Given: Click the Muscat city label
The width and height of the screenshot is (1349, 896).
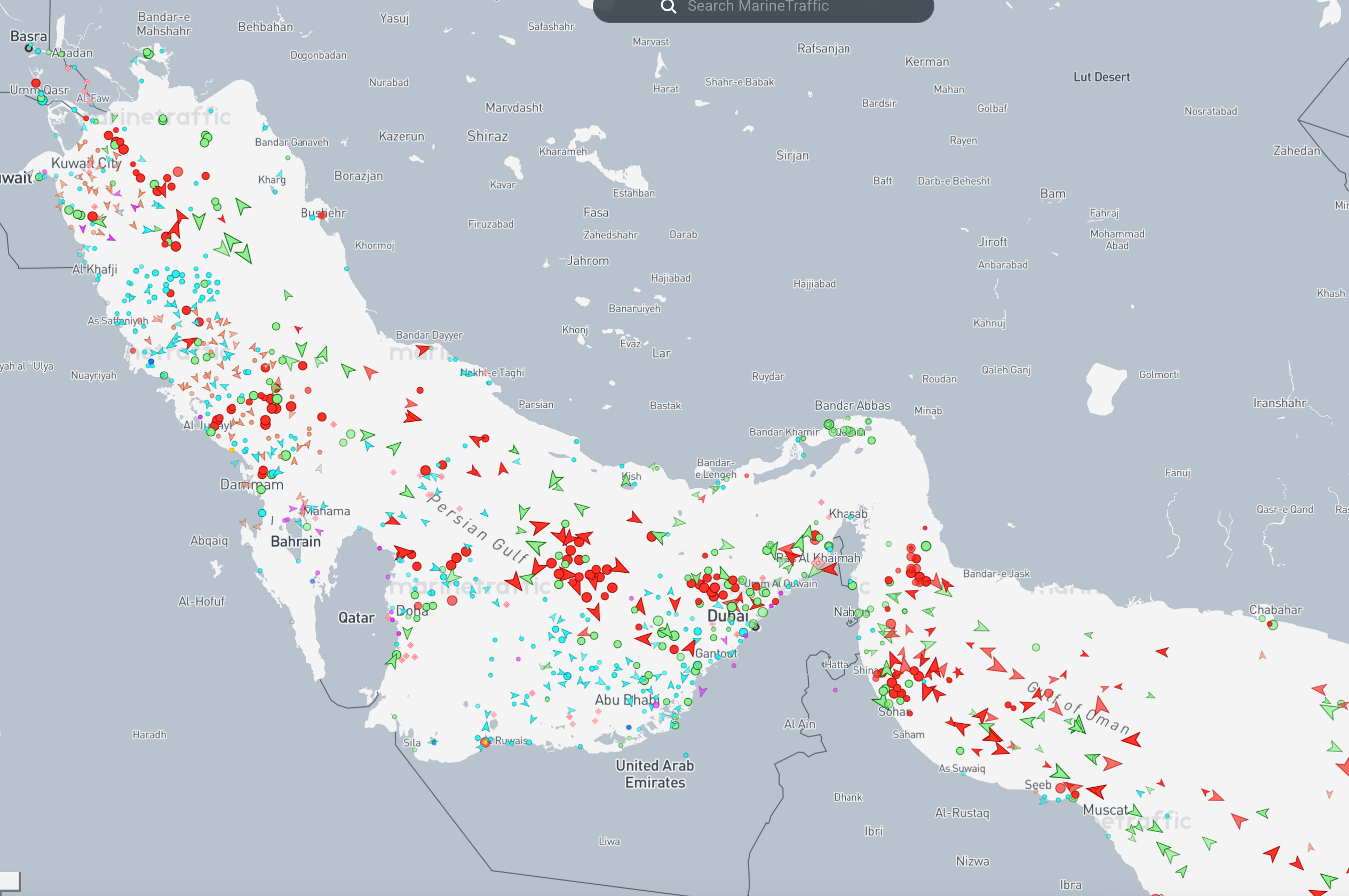Looking at the screenshot, I should 1105,810.
